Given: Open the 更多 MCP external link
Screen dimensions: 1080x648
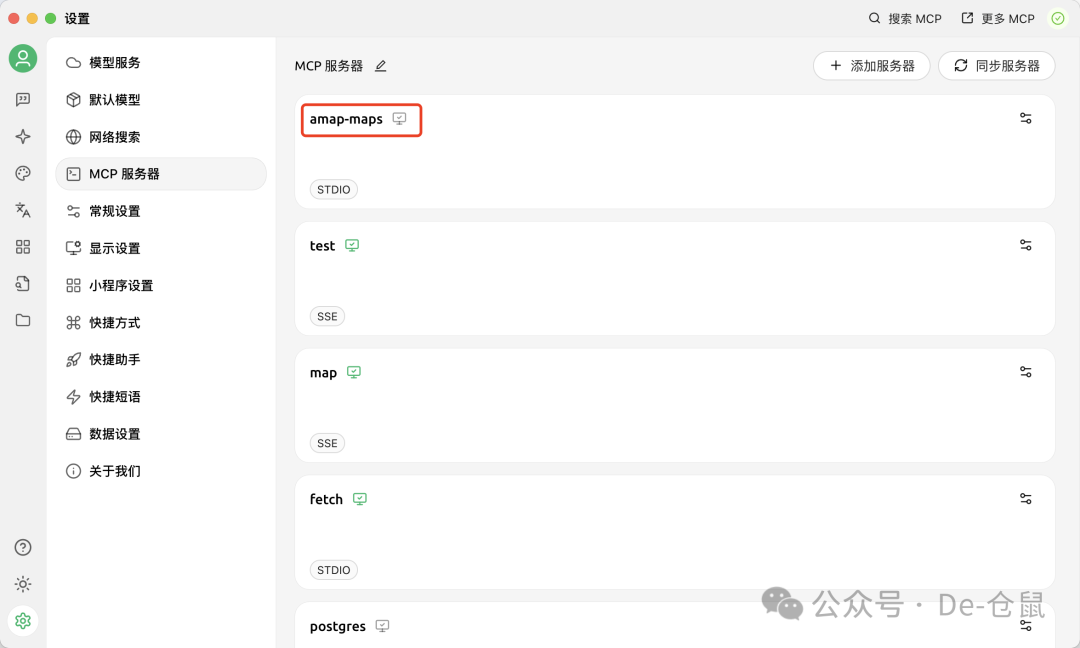Looking at the screenshot, I should pos(998,18).
